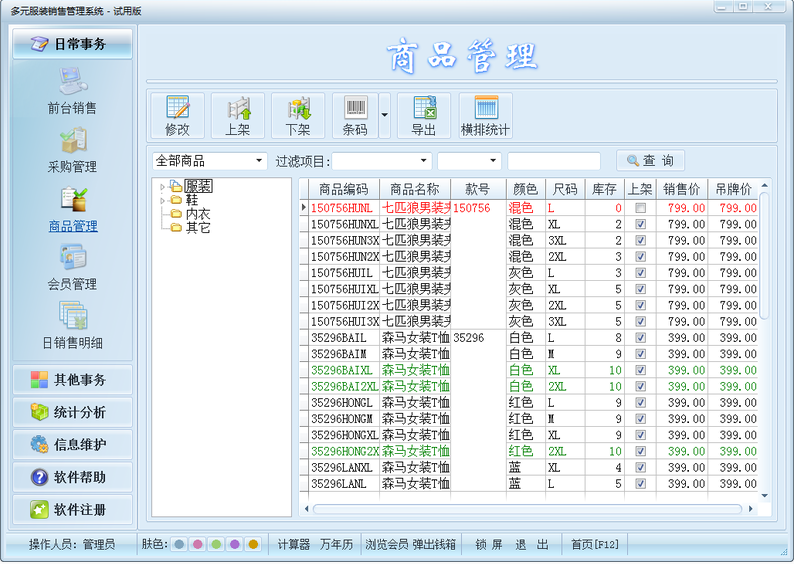
Task: Expand the 服装 tree node
Action: point(162,187)
